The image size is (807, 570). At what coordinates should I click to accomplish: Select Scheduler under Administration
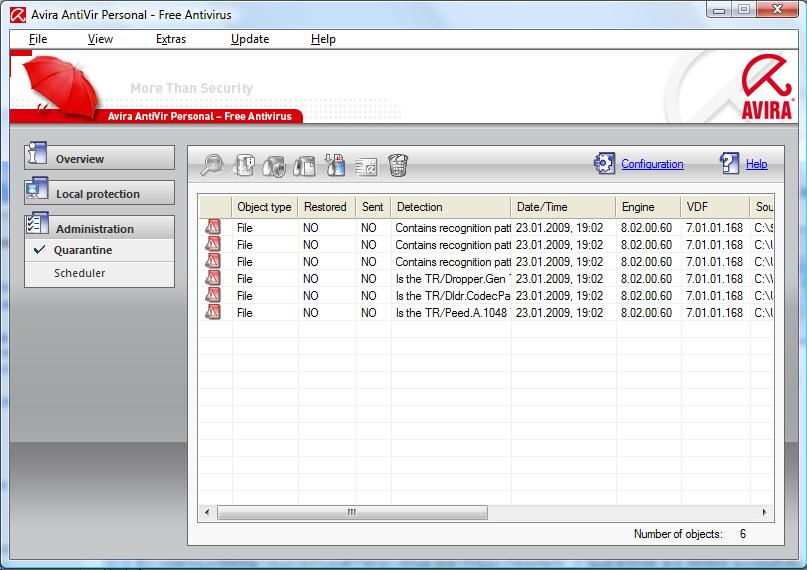coord(99,273)
